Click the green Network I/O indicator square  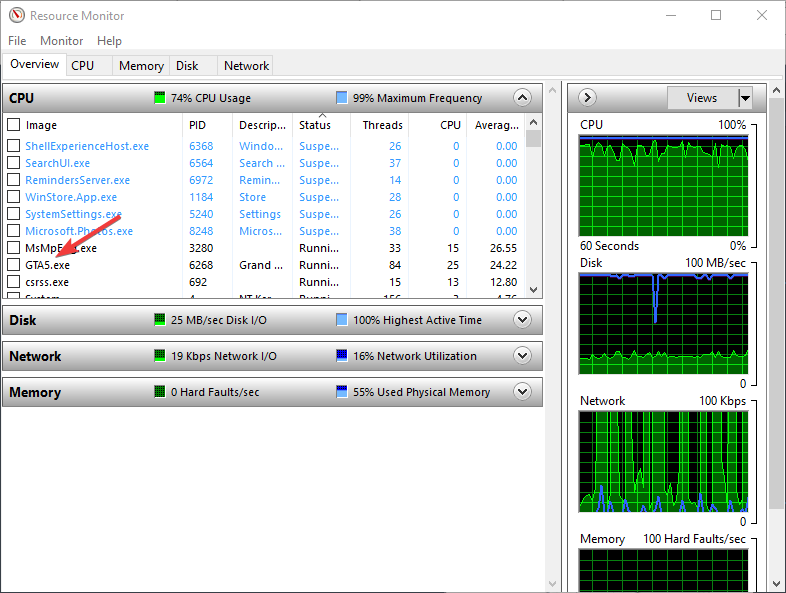point(159,355)
